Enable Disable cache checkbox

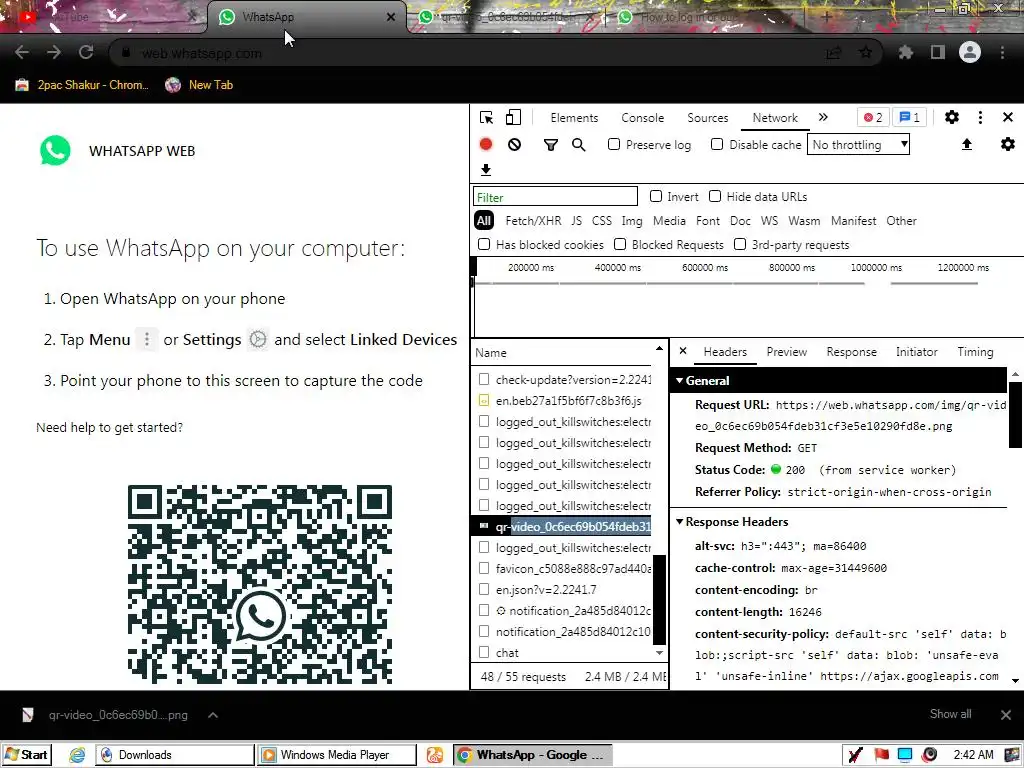[x=717, y=144]
